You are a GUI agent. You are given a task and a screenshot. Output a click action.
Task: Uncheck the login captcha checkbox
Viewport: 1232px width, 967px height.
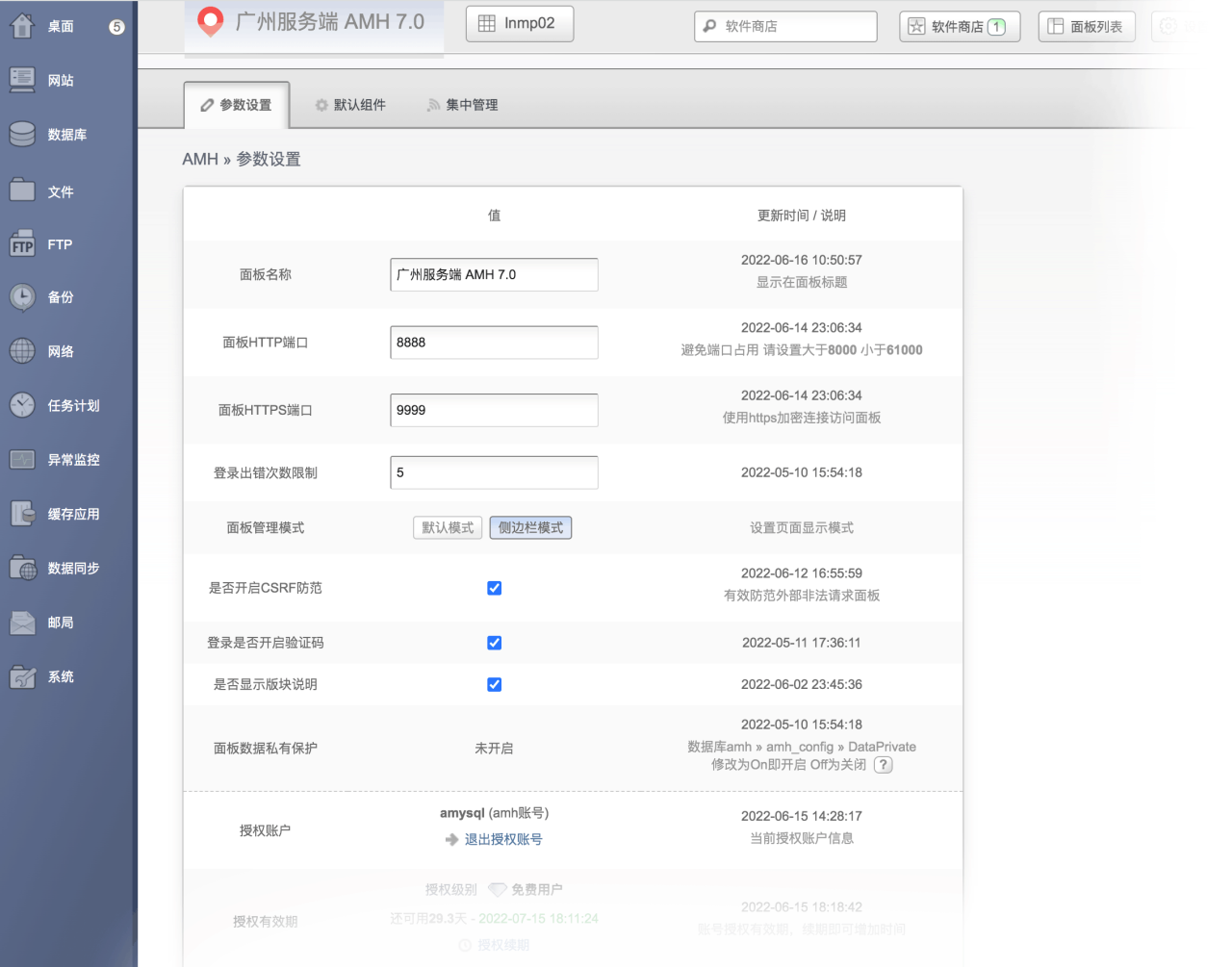(x=494, y=643)
